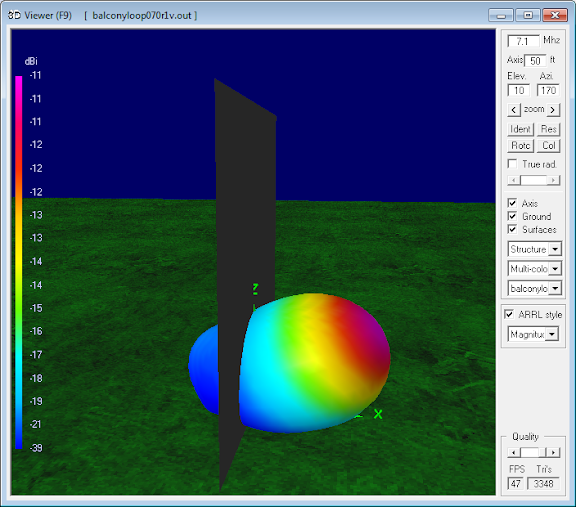Click the -39 dBi scale value
Viewport: 576px width, 507px height.
coord(36,448)
